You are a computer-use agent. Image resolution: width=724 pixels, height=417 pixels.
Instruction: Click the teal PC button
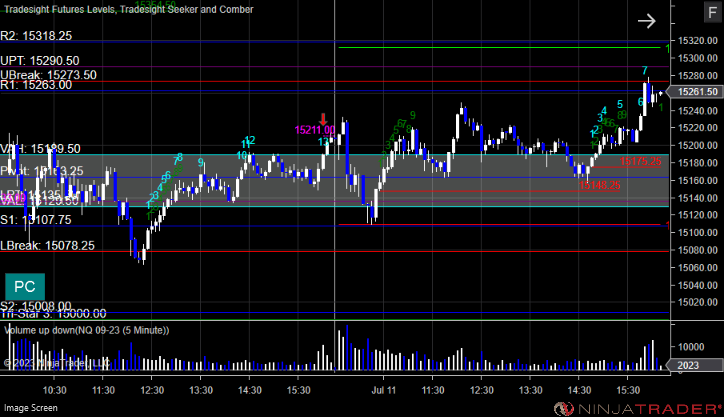(25, 286)
